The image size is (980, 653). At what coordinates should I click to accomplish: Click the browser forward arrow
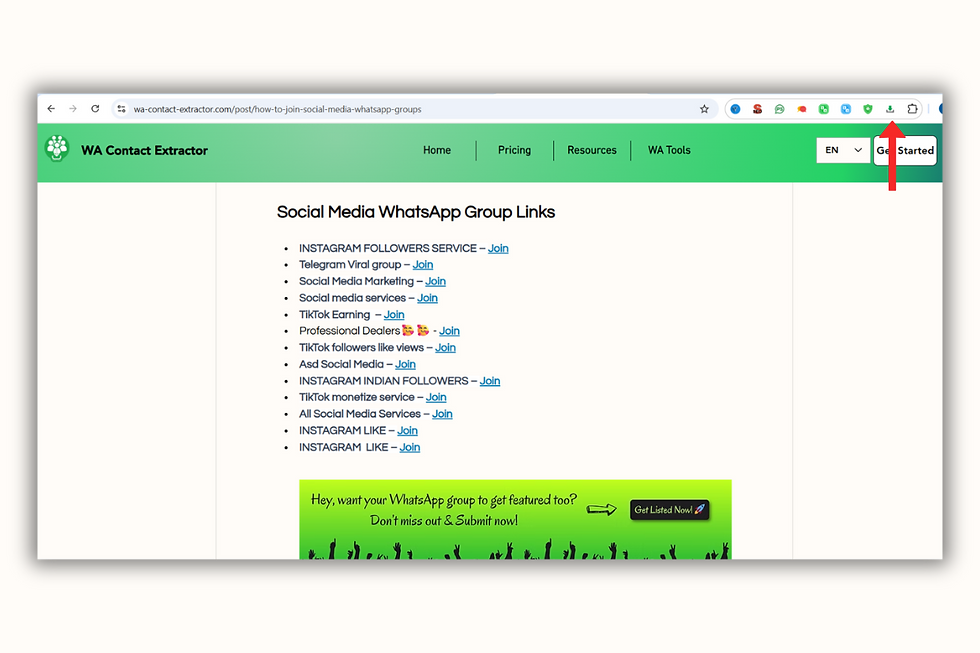pos(73,109)
